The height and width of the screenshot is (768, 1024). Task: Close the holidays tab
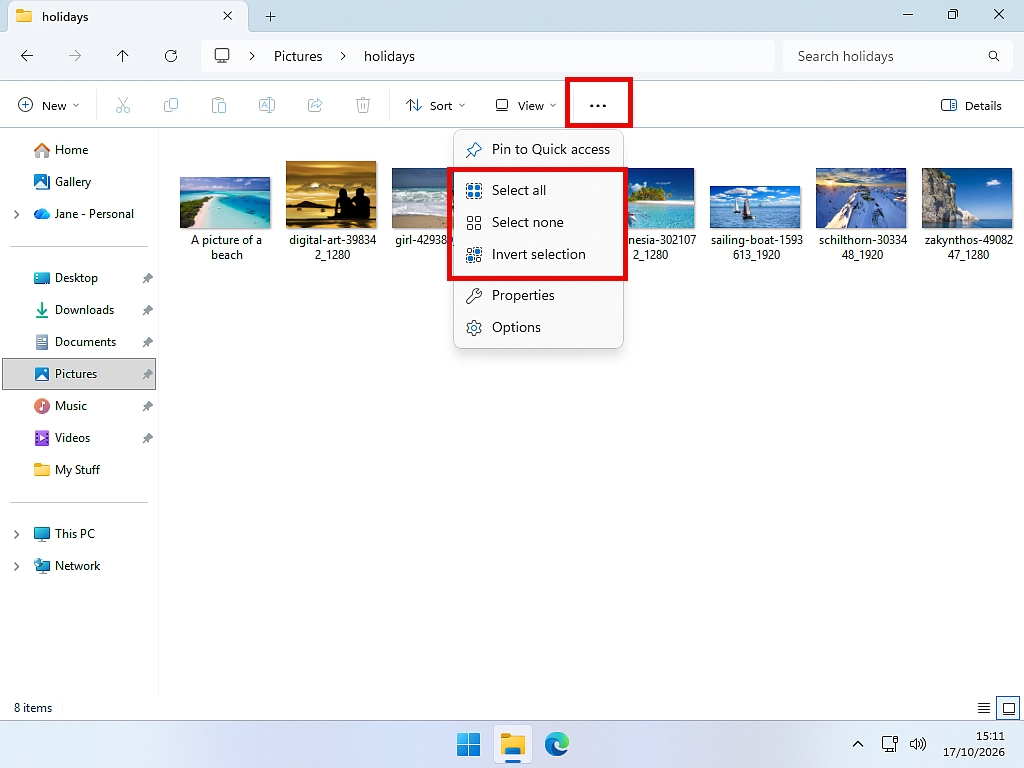point(227,16)
